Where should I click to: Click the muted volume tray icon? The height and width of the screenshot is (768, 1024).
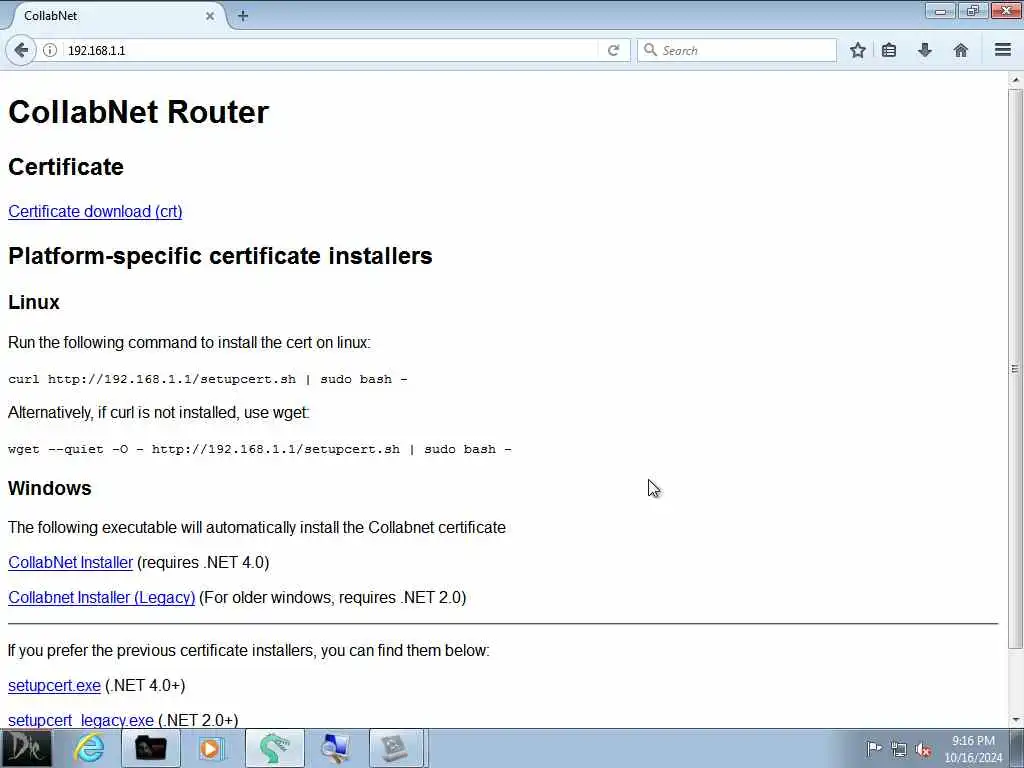pyautogui.click(x=923, y=749)
